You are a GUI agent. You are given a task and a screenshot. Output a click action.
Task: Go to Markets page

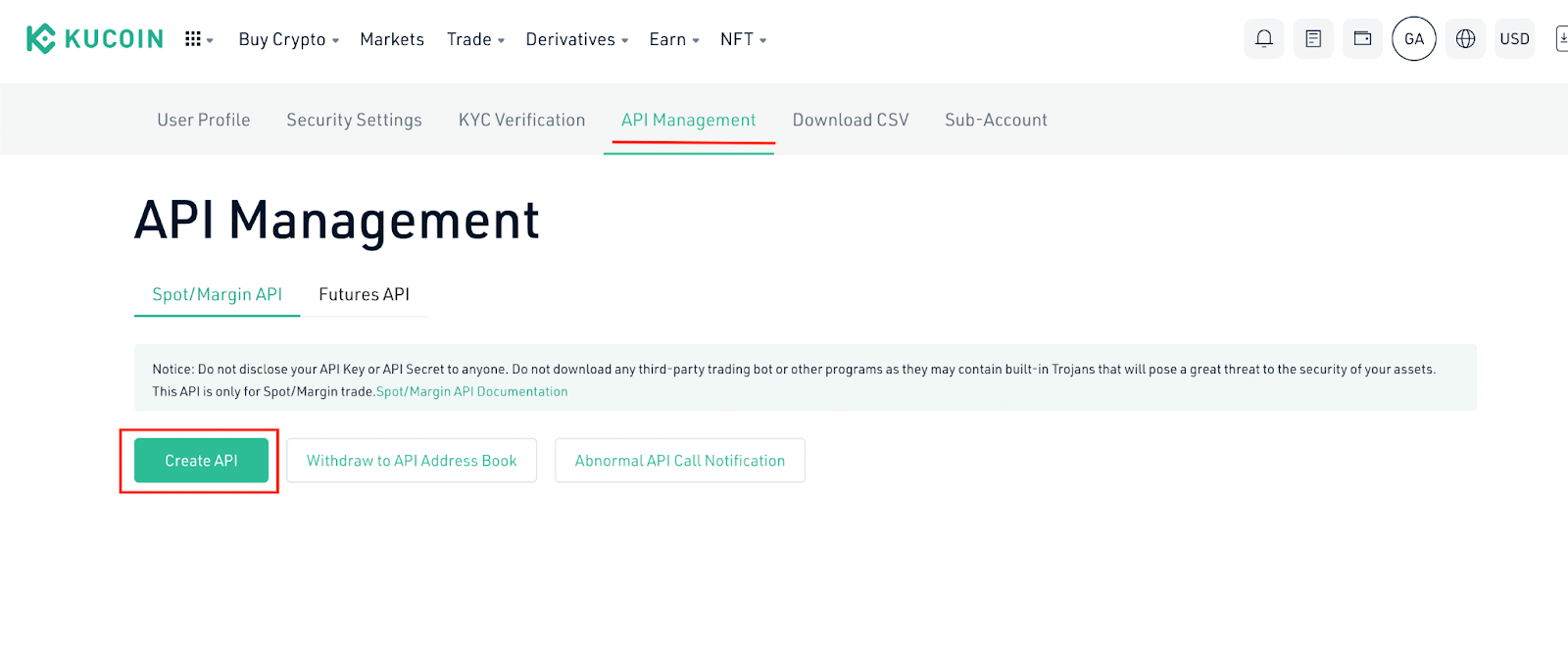[392, 39]
